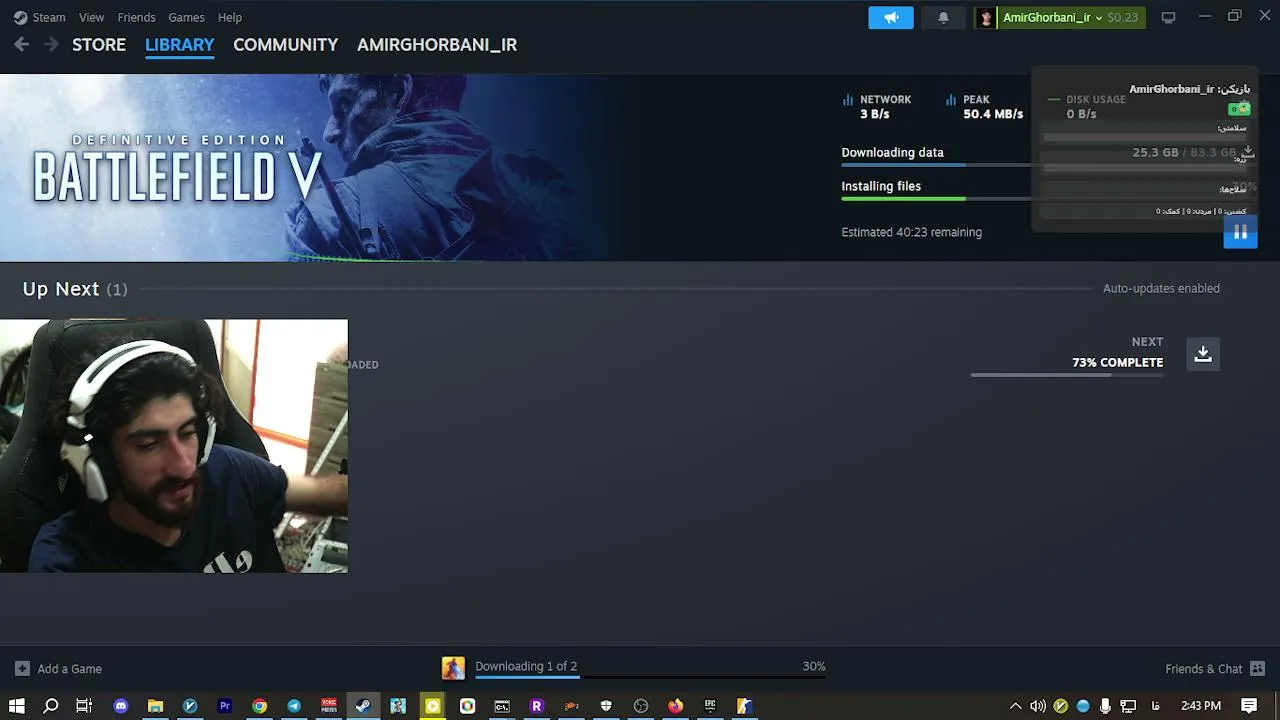The height and width of the screenshot is (720, 1280).
Task: Switch to the LIBRARY tab
Action: tap(180, 45)
